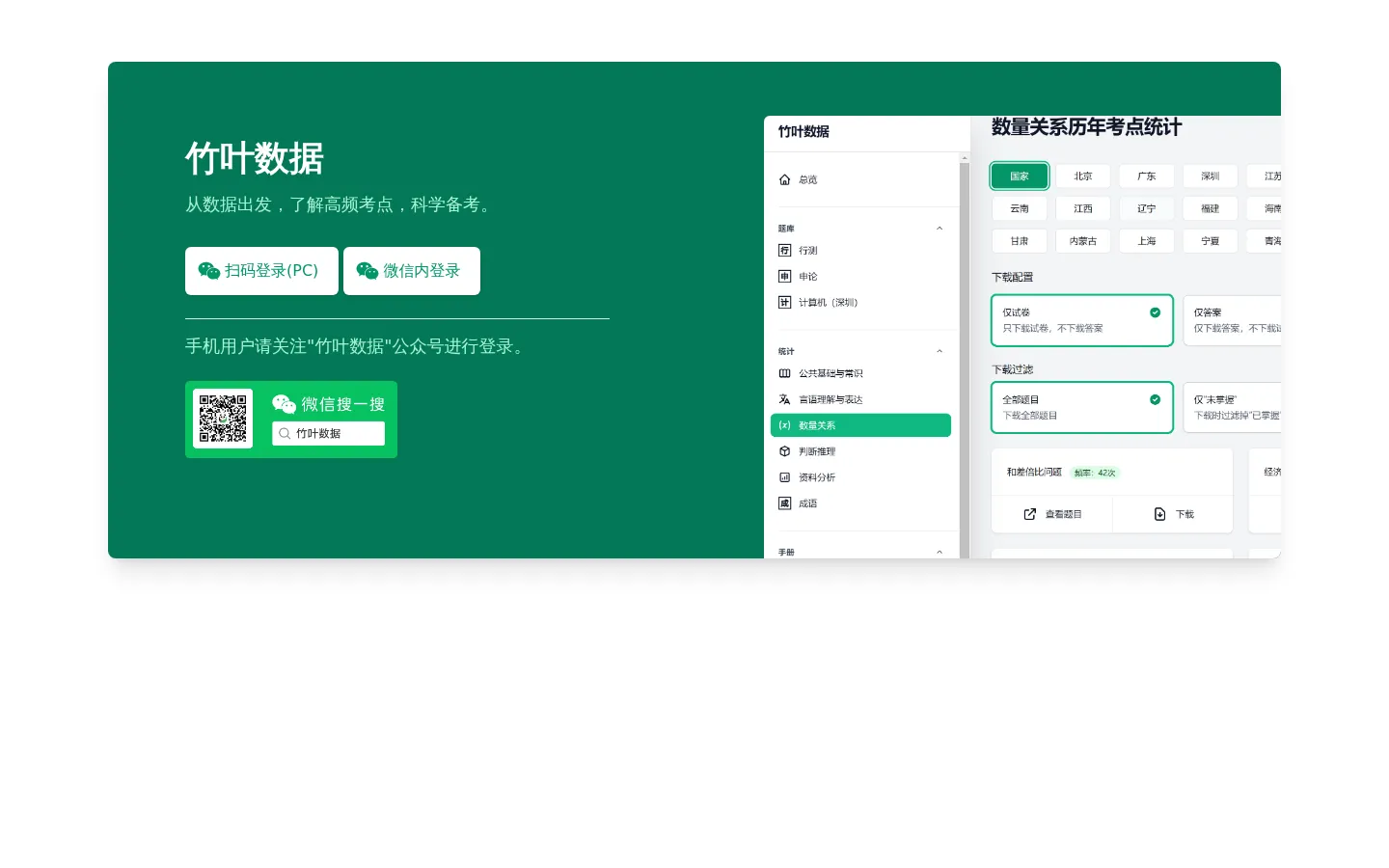The image size is (1389, 868).
Task: Select the 甘肃 region filter
Action: click(x=1020, y=241)
